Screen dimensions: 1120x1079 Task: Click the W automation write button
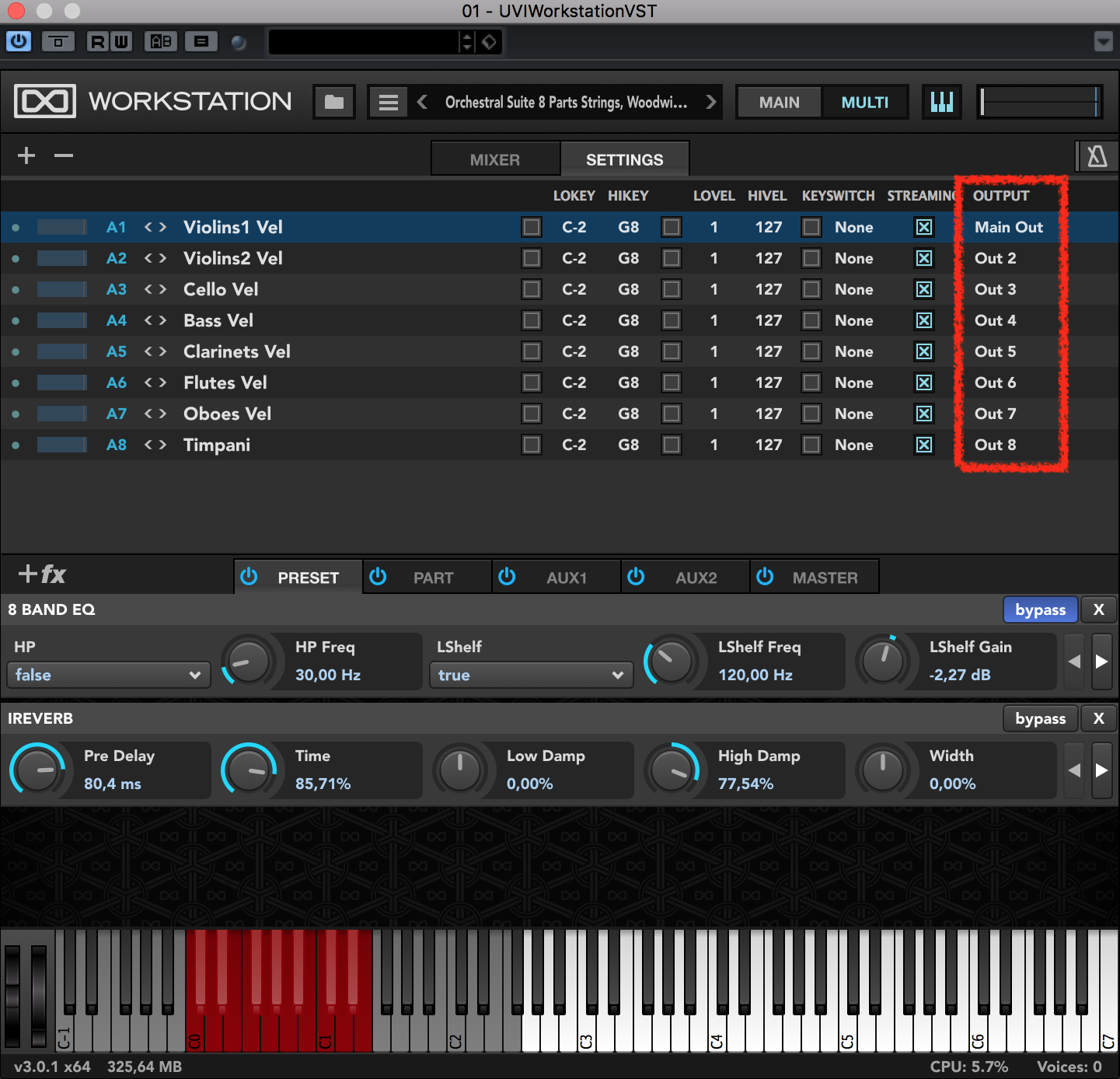click(x=120, y=41)
